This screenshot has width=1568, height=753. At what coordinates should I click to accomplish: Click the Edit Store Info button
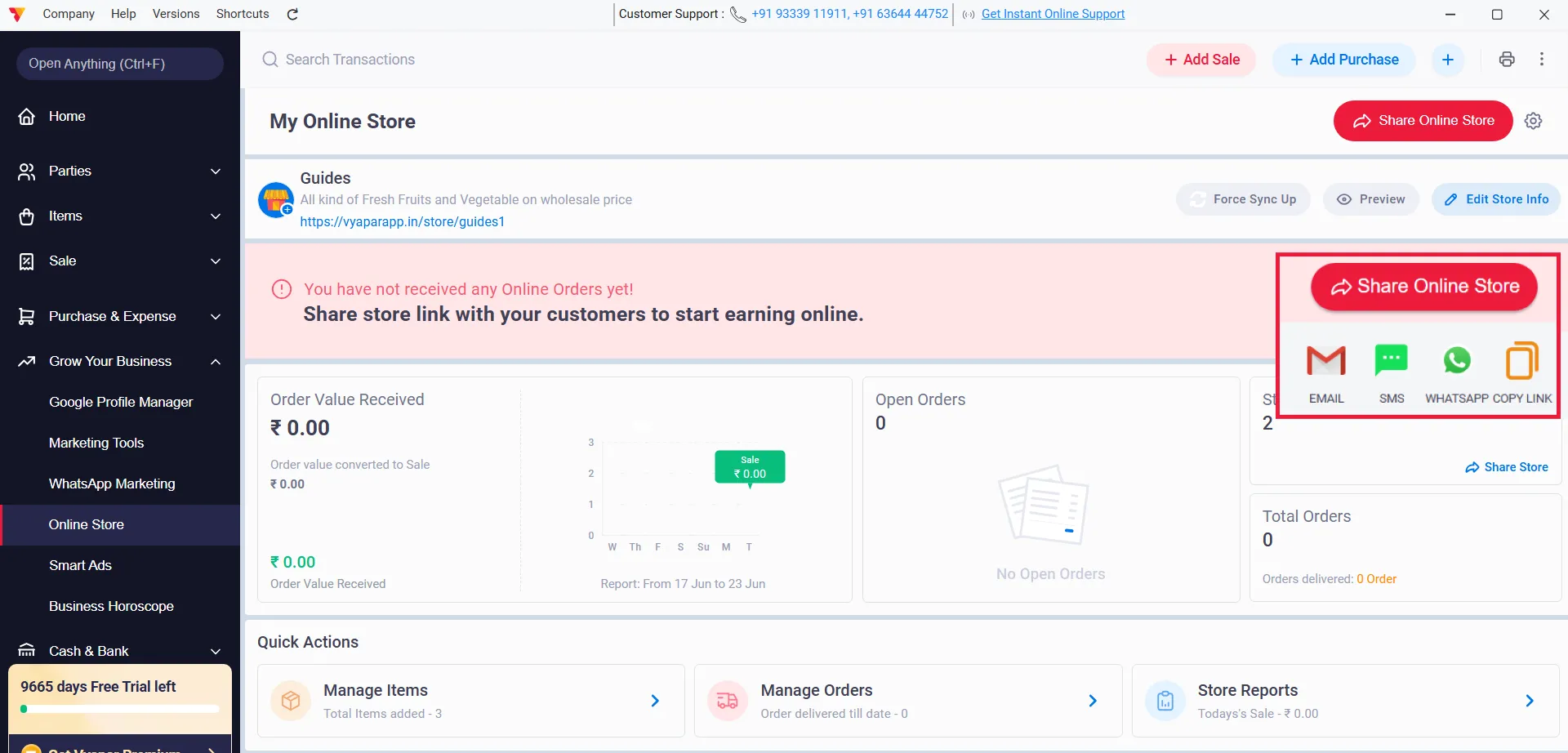click(x=1496, y=199)
